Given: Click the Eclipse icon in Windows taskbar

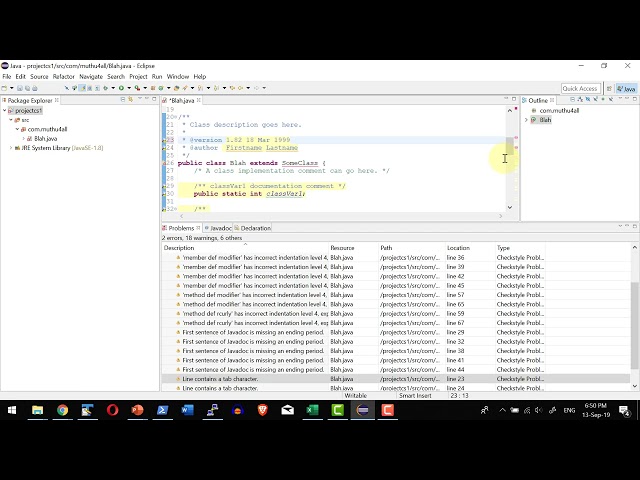Looking at the screenshot, I should (362, 410).
